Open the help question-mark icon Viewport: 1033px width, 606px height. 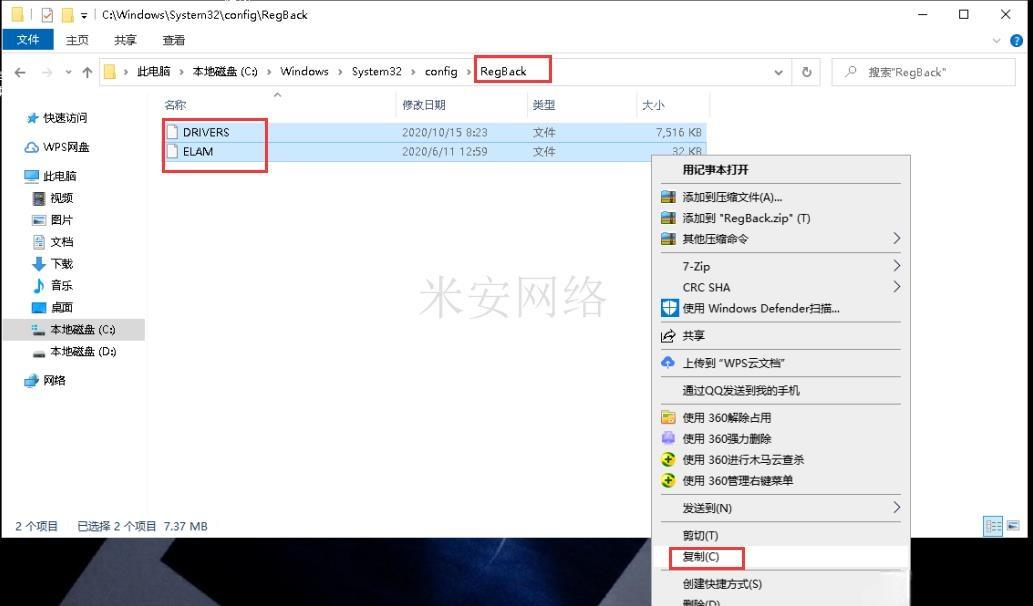click(1017, 41)
